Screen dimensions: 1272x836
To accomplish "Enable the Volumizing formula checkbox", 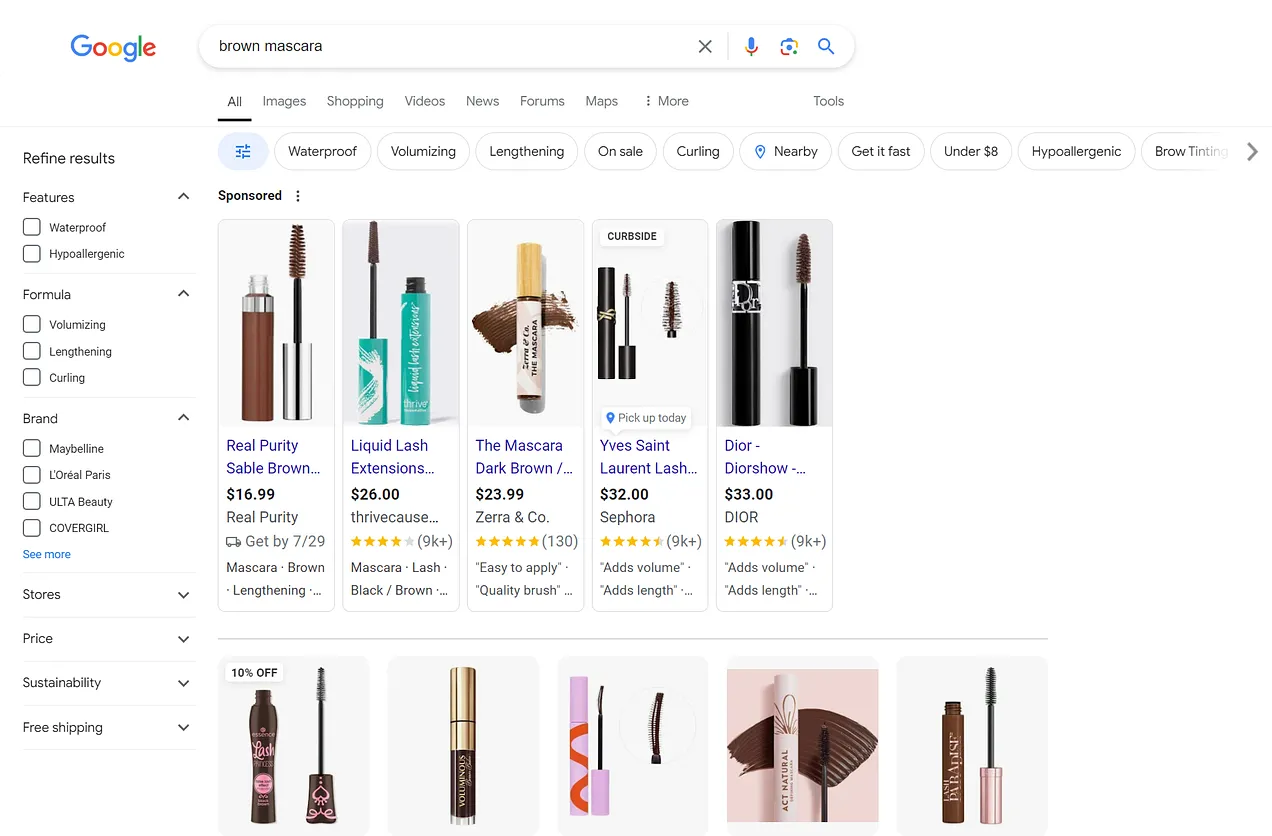I will pyautogui.click(x=32, y=324).
